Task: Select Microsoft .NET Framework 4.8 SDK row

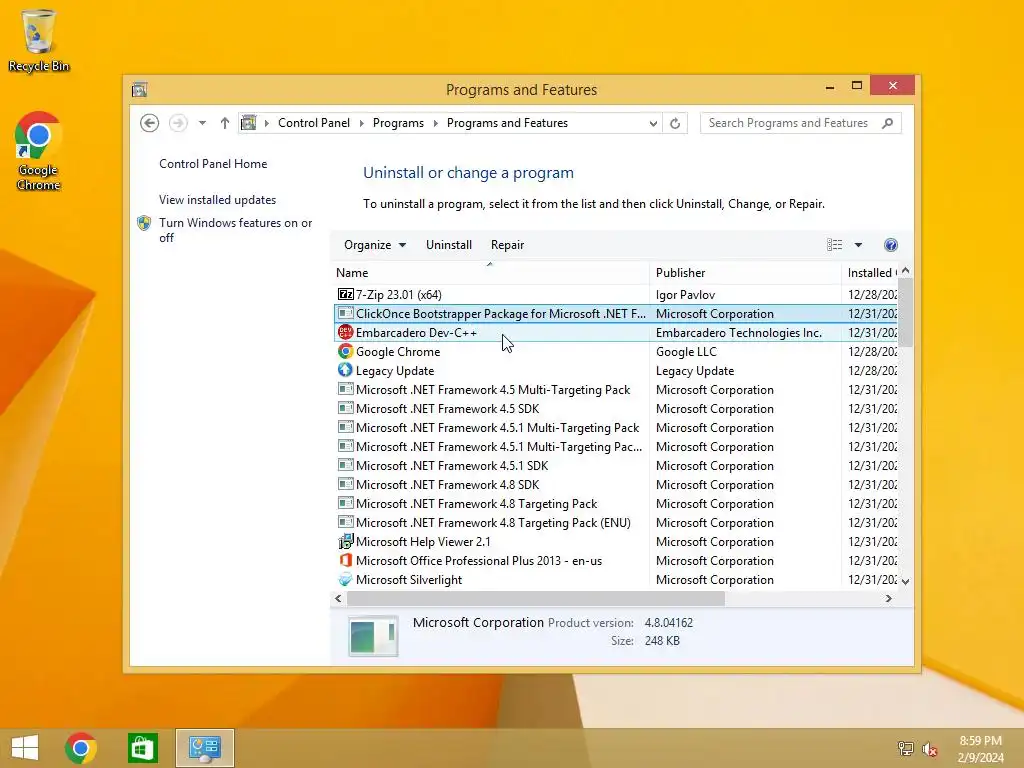Action: pos(616,485)
